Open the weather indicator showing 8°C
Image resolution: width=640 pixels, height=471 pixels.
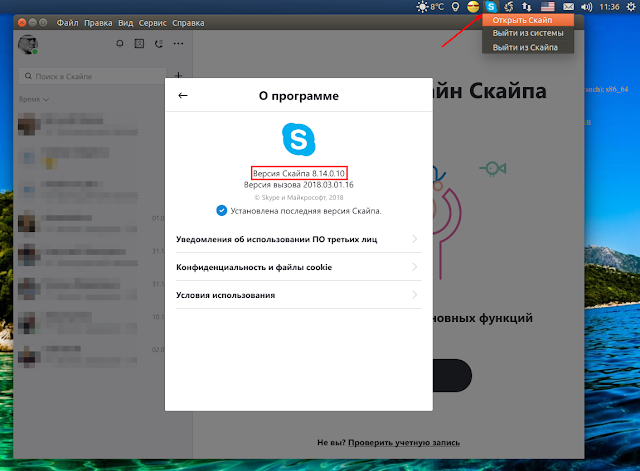point(430,7)
